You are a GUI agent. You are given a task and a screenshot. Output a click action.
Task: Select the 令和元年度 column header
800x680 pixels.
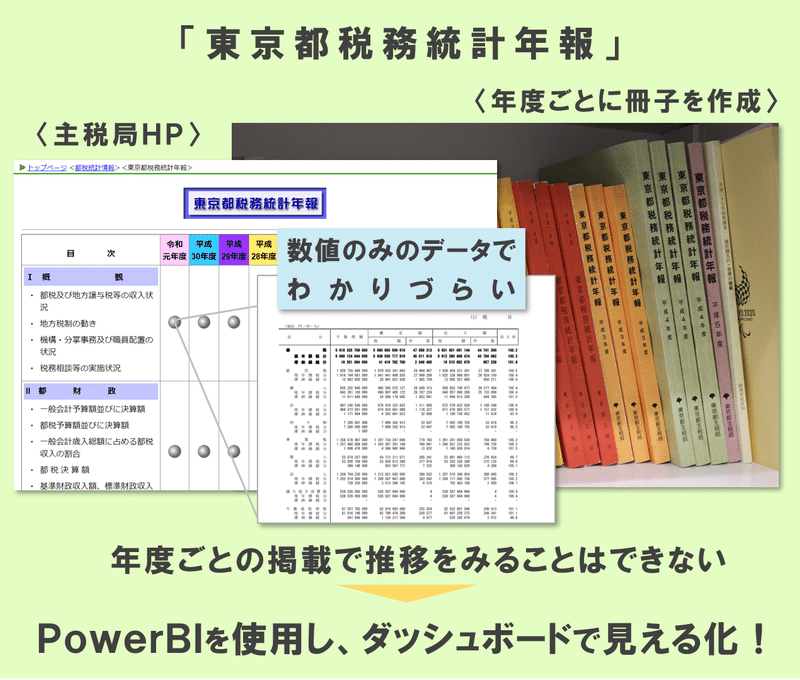click(174, 250)
